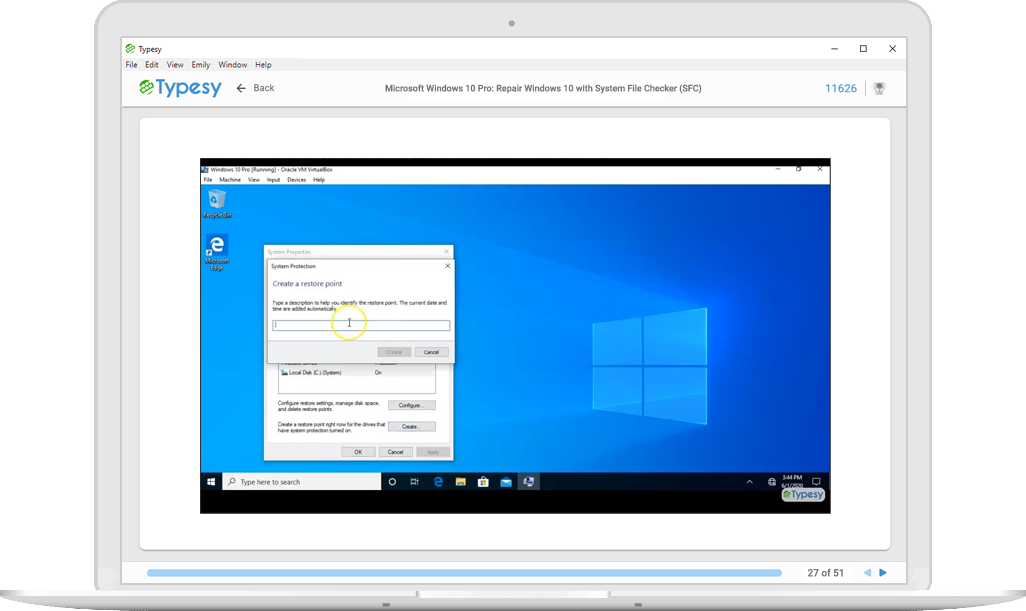Viewport: 1026px width, 611px height.
Task: Click the restore point description field
Action: [361, 325]
